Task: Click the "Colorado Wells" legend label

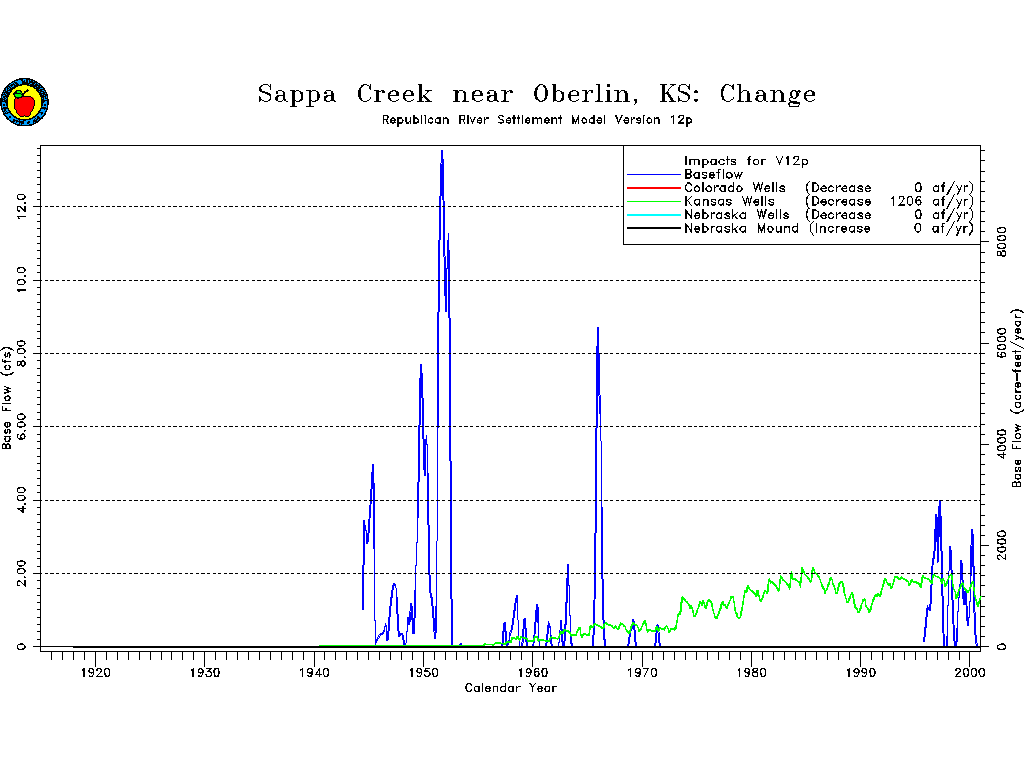Action: tap(735, 188)
